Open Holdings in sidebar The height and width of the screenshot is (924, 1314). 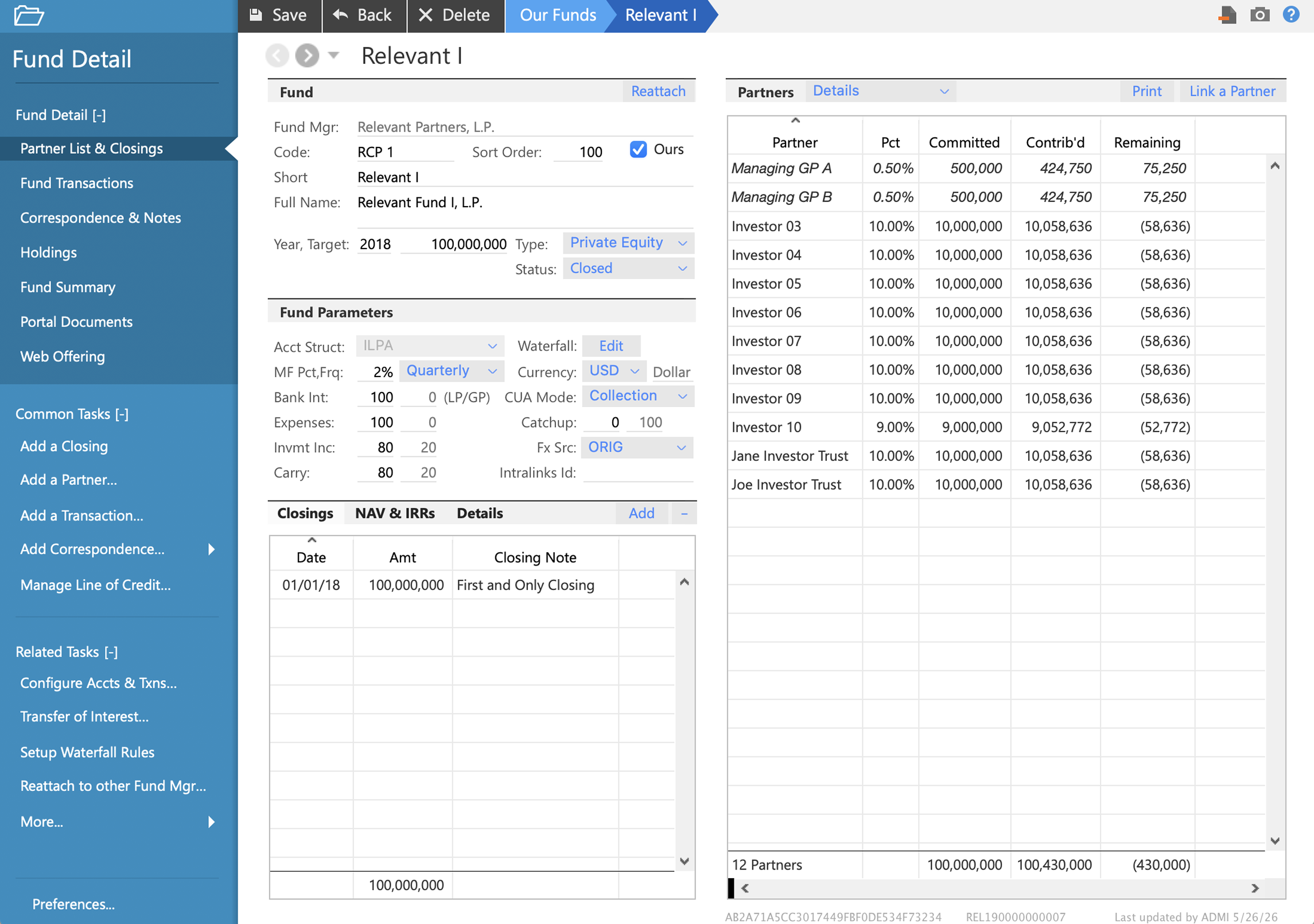pos(49,253)
